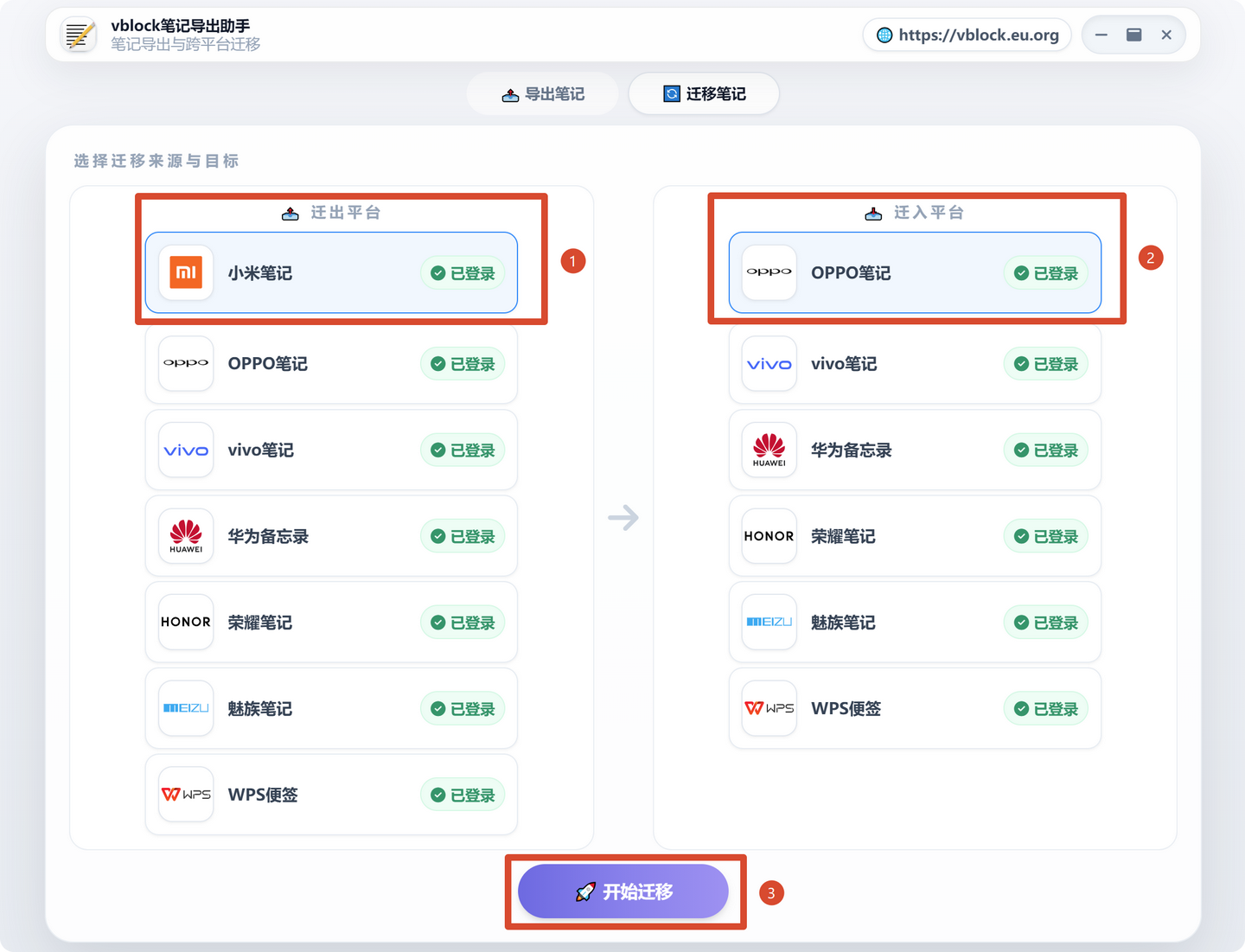This screenshot has height=952, width=1245.
Task: Switch to the 导出笔记 tab
Action: (543, 93)
